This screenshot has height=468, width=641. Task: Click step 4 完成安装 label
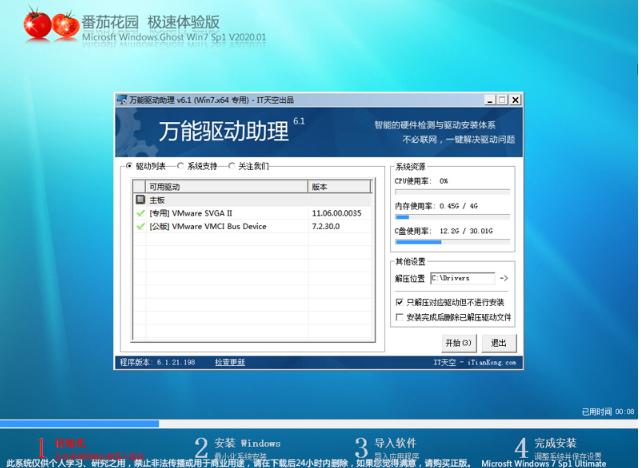click(x=556, y=443)
